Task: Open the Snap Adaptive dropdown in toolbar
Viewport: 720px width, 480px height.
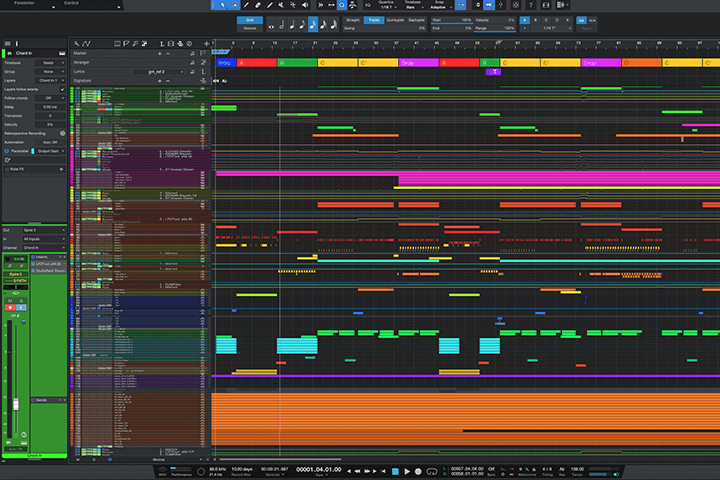Action: (x=439, y=7)
